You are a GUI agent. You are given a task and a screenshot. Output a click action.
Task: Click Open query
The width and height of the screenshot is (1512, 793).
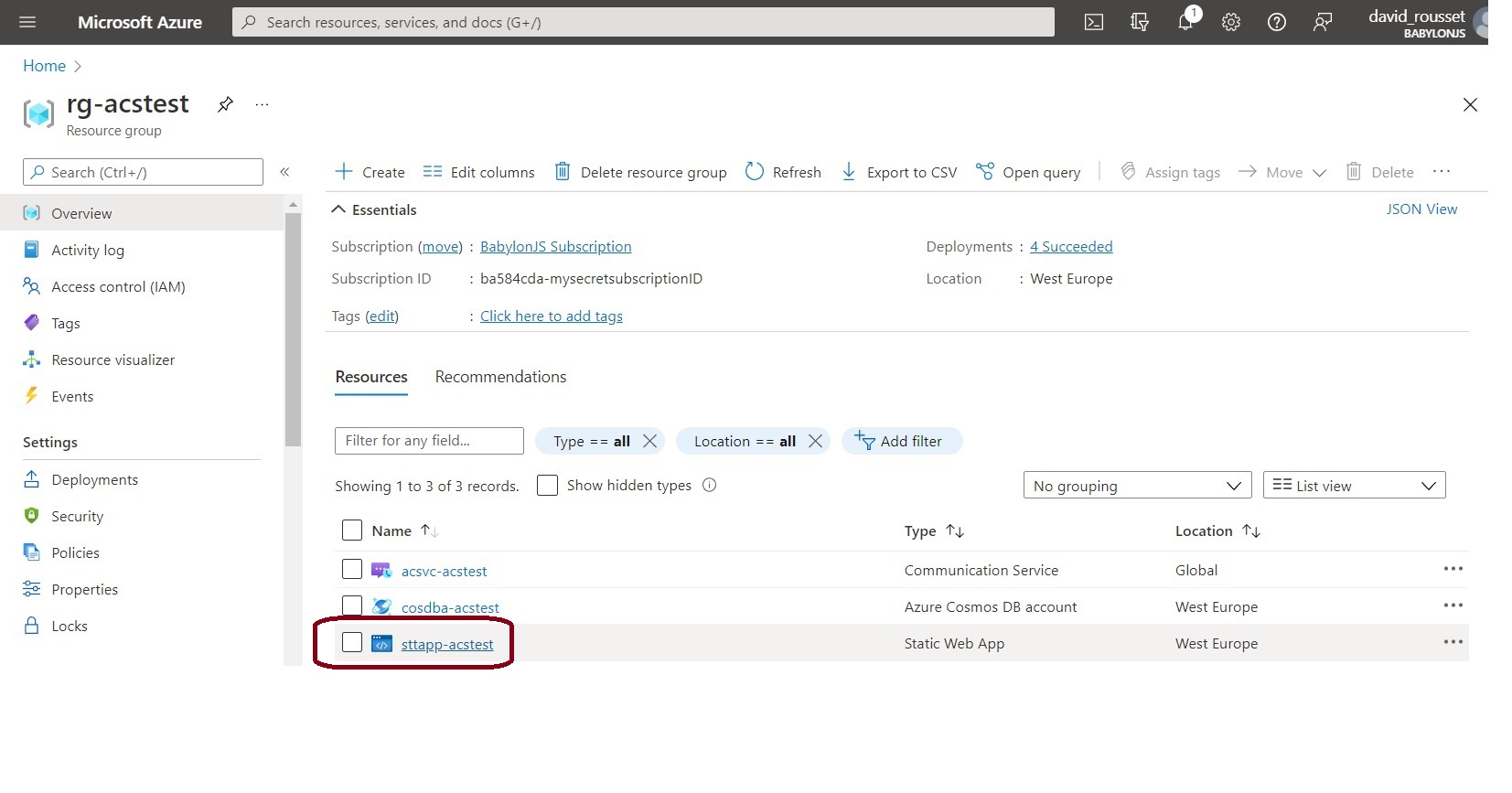pyautogui.click(x=1028, y=172)
